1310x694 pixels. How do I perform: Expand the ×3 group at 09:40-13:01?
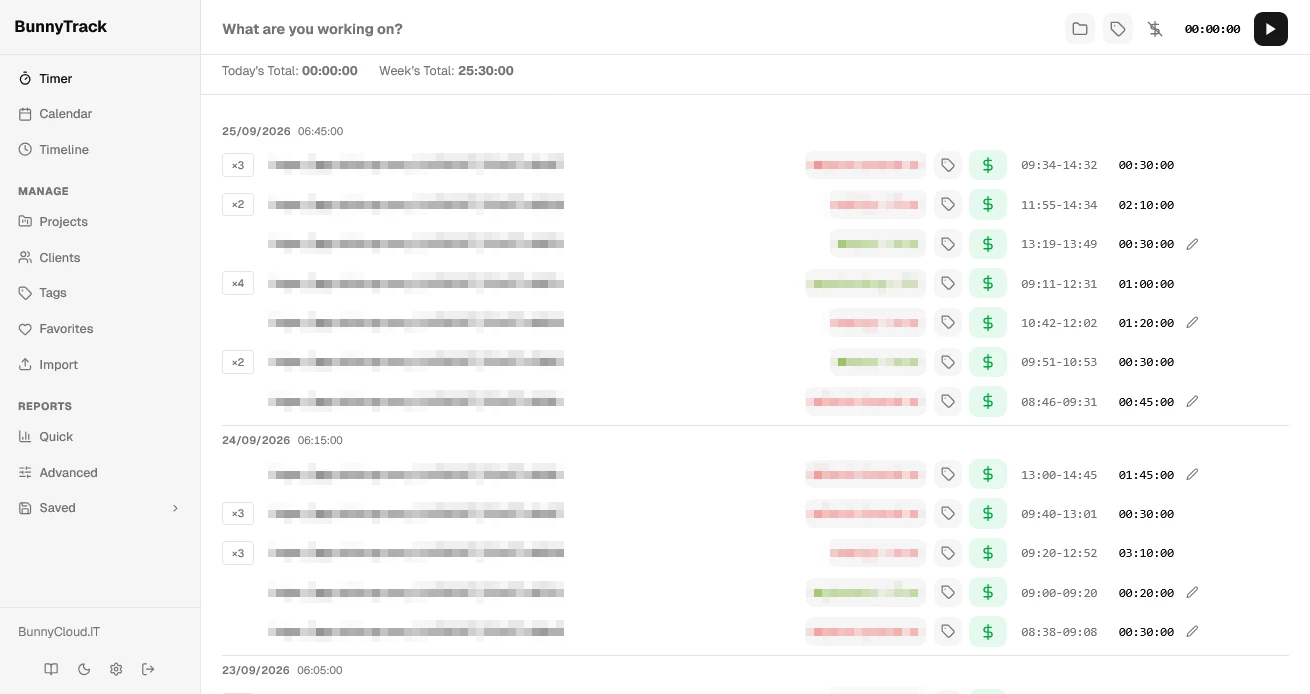pyautogui.click(x=238, y=514)
